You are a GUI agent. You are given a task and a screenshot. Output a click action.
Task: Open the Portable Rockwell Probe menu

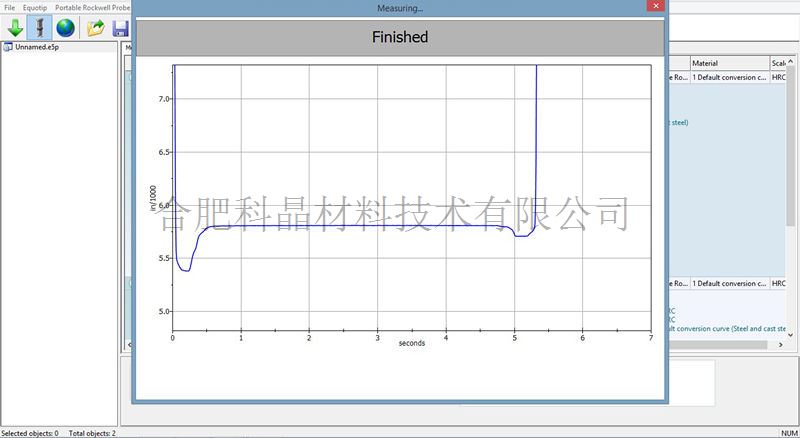[92, 7]
